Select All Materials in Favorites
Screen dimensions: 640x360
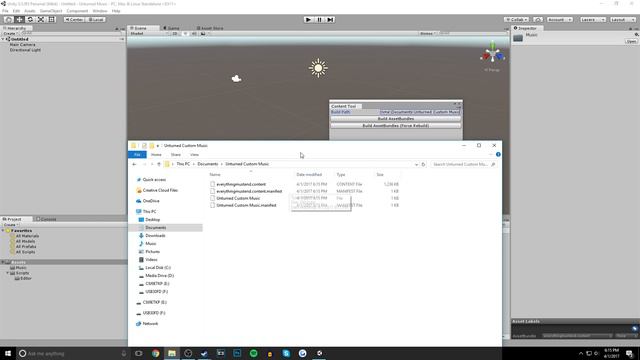click(27, 236)
